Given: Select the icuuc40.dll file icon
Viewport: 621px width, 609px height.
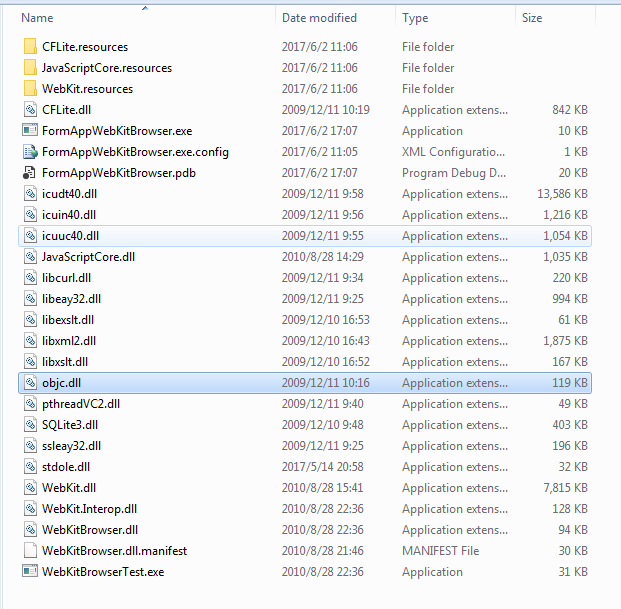Looking at the screenshot, I should click(x=30, y=235).
